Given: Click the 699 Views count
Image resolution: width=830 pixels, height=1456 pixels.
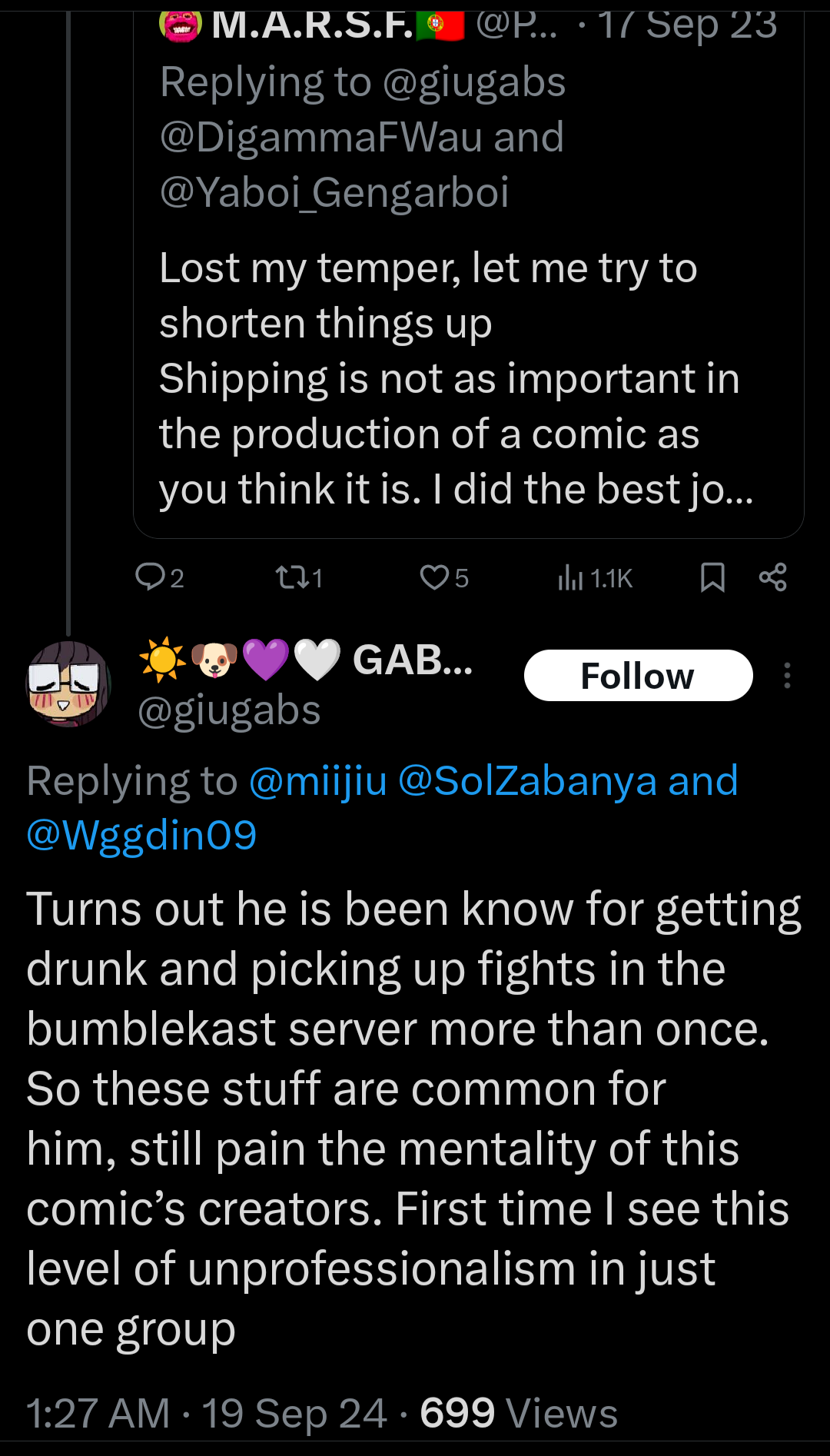Looking at the screenshot, I should 519,1413.
